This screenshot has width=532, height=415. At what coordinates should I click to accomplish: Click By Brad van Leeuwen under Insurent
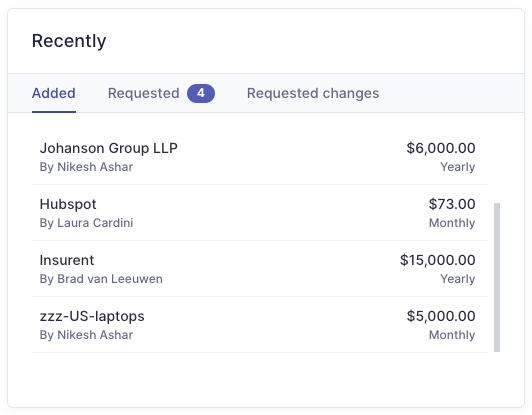tap(101, 279)
